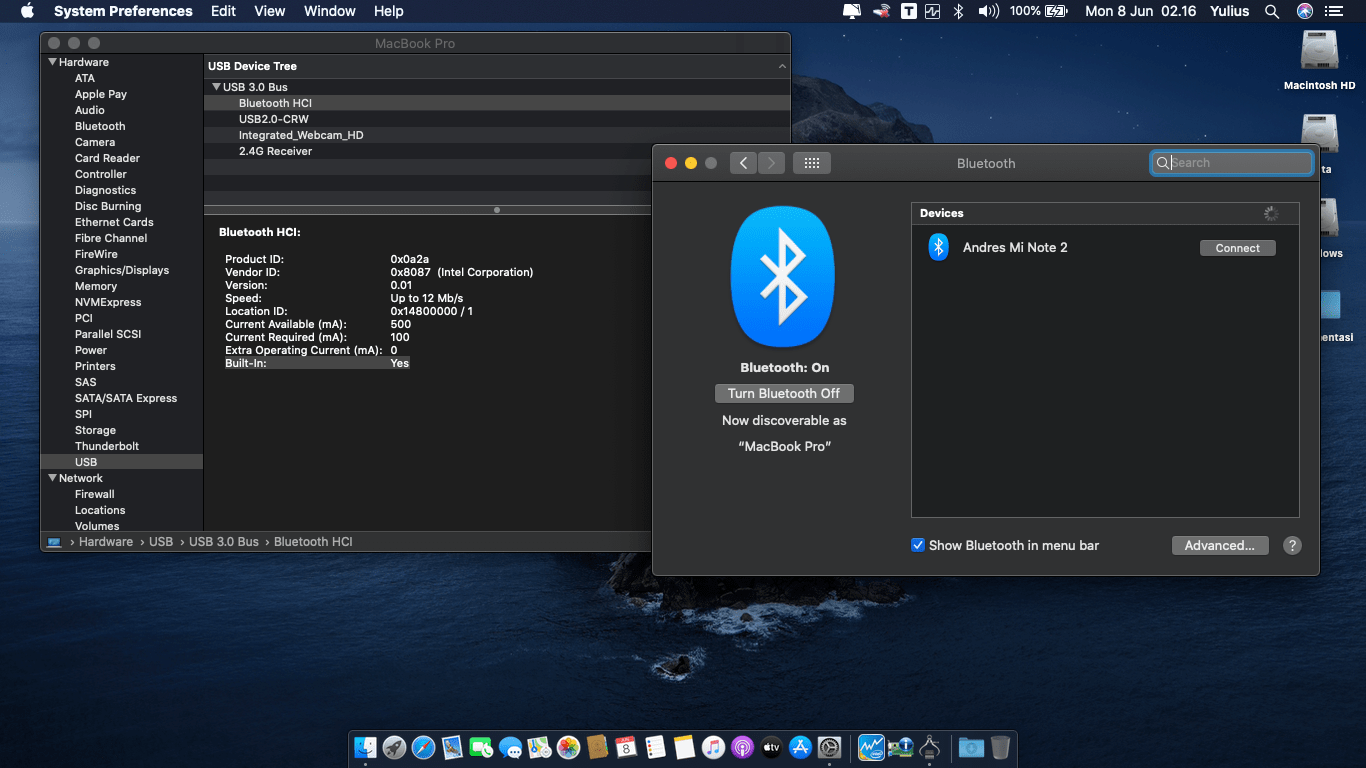Image resolution: width=1366 pixels, height=768 pixels.
Task: Click the Built-In Yes row
Action: (x=317, y=363)
